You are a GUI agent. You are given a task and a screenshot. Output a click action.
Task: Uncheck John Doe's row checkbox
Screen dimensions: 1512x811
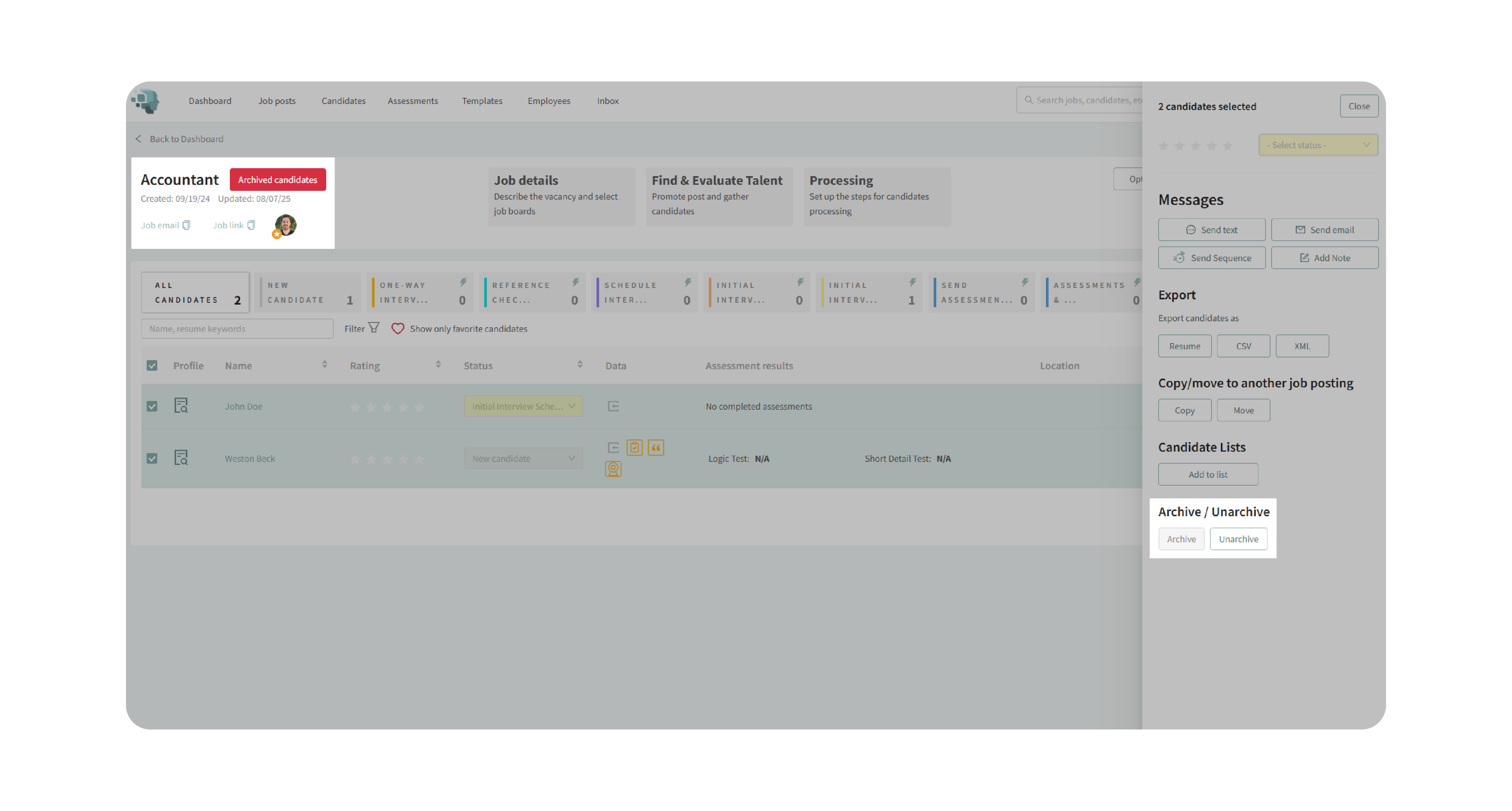[152, 406]
